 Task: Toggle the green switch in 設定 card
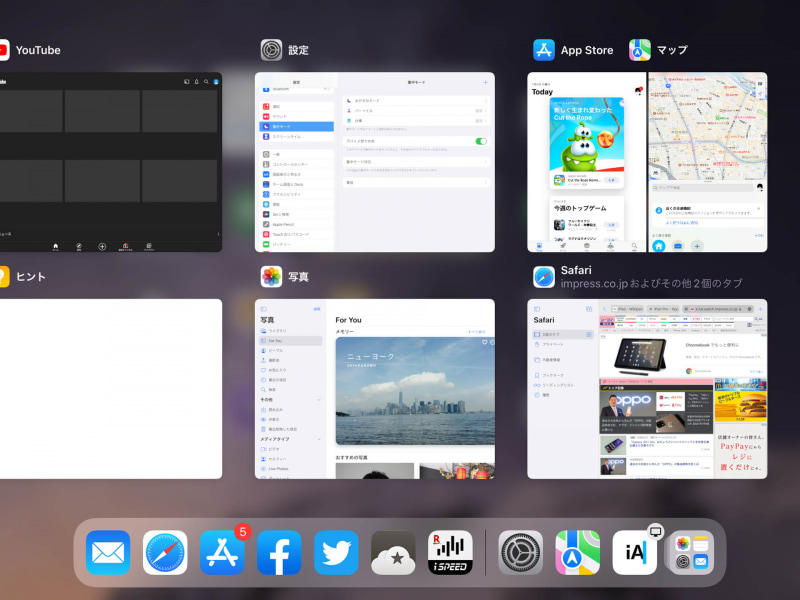481,141
